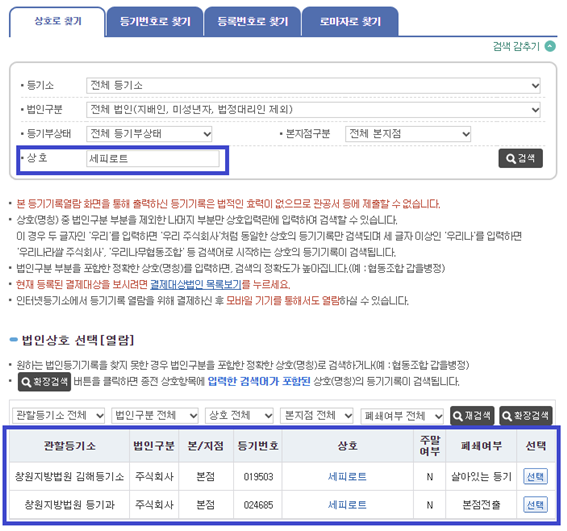This screenshot has height=531, width=567.
Task: Open the 폐쇄여부 전체 filter dropdown
Action: coord(402,416)
